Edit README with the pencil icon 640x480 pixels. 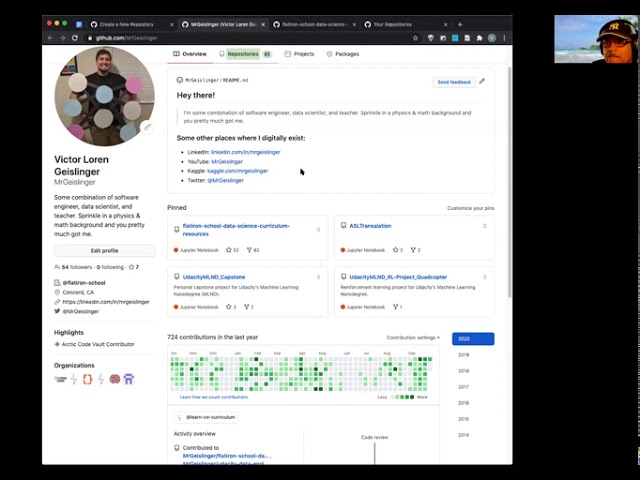(482, 81)
